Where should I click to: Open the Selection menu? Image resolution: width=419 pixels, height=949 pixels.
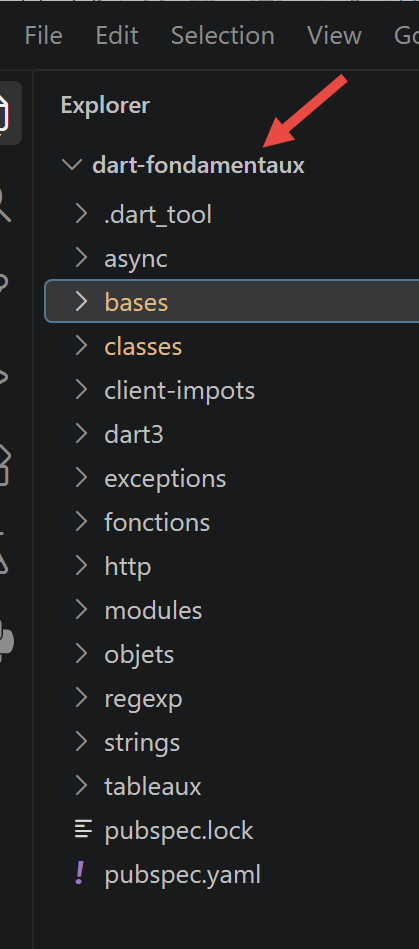tap(223, 36)
